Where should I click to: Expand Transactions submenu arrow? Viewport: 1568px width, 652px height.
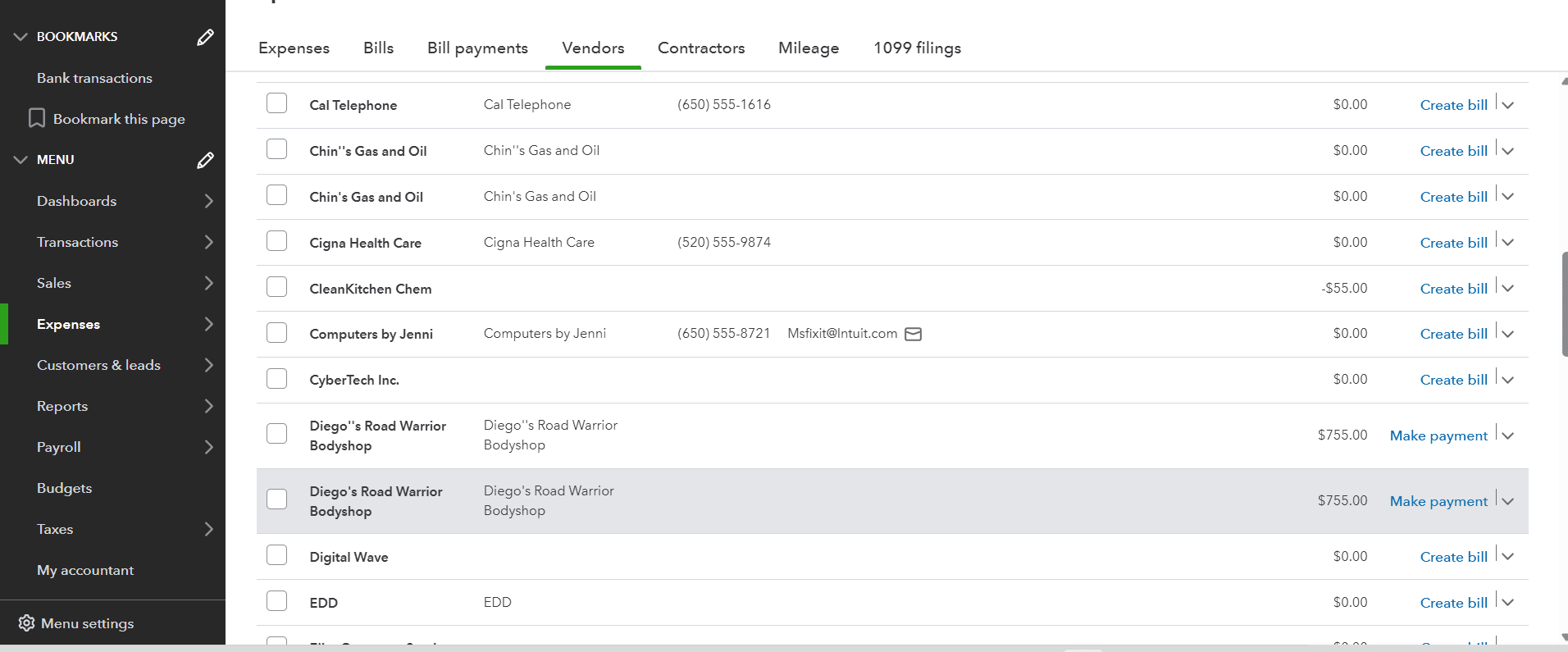pyautogui.click(x=208, y=242)
